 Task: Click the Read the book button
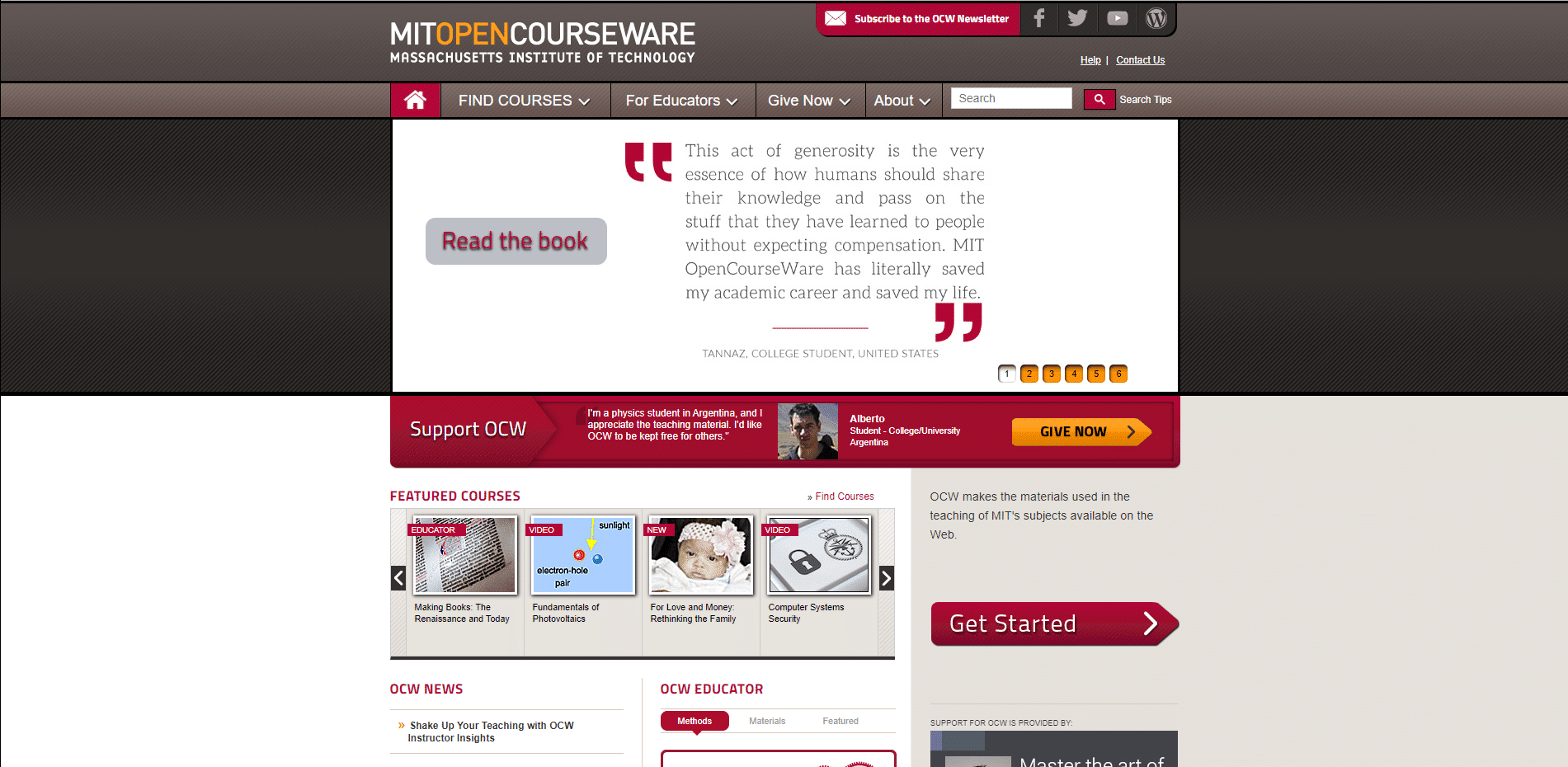click(516, 241)
